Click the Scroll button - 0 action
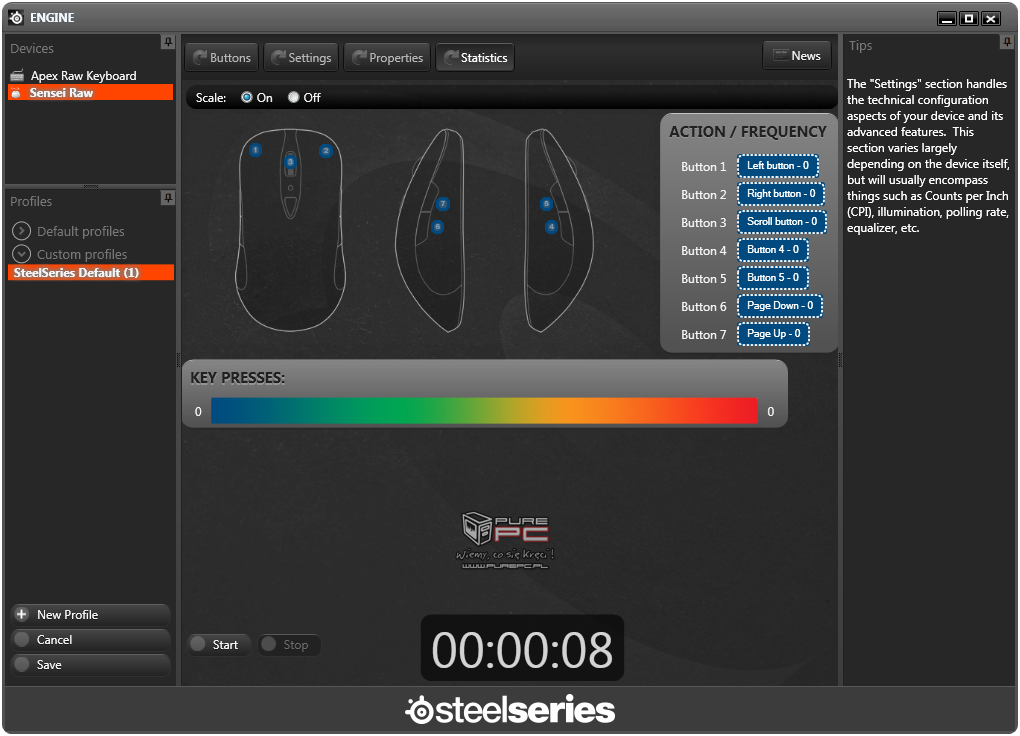Viewport: 1020px width, 736px height. pyautogui.click(x=782, y=221)
